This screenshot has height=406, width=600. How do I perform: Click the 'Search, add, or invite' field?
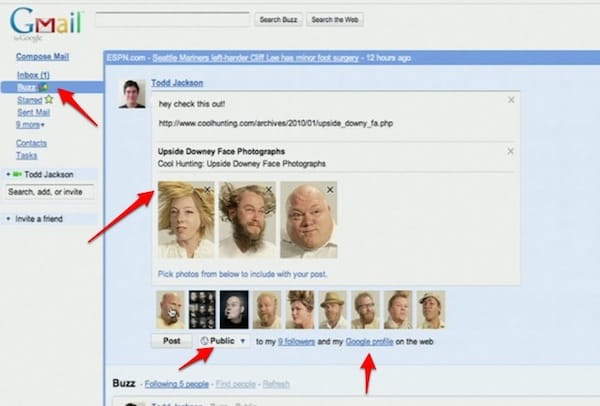pyautogui.click(x=49, y=191)
